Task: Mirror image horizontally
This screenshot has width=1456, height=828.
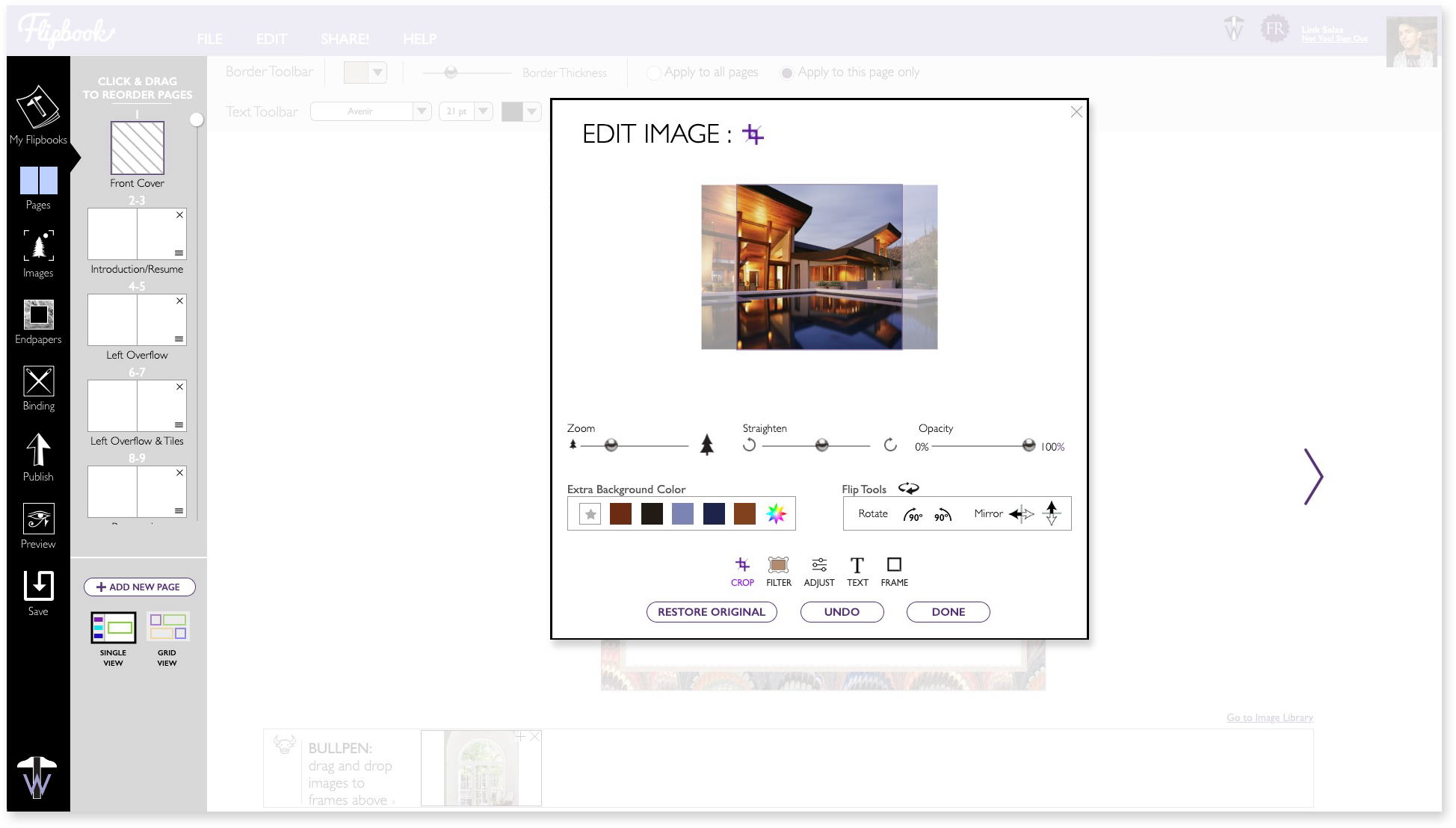Action: click(x=1022, y=514)
